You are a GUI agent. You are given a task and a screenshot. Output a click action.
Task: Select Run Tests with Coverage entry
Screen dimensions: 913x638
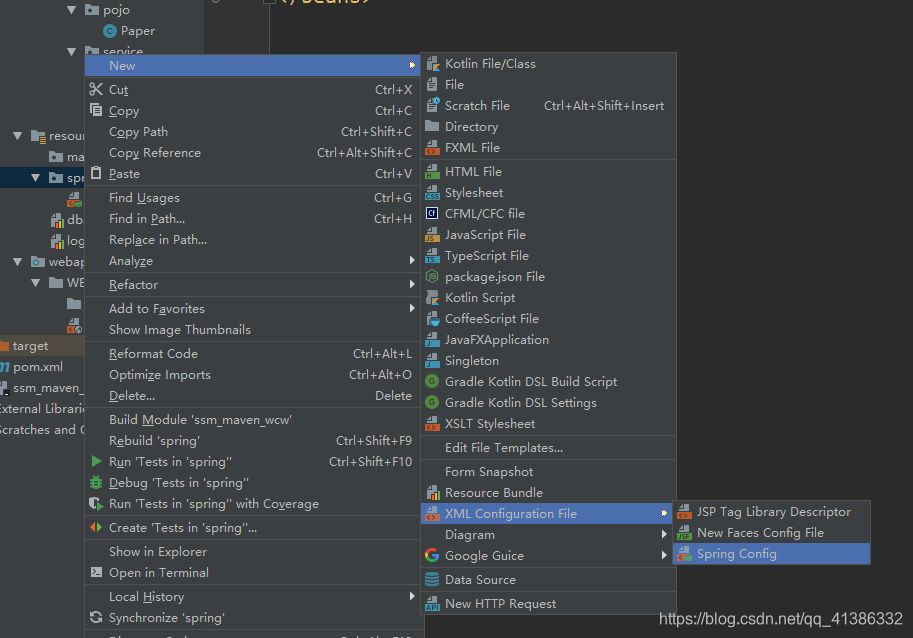(x=252, y=504)
